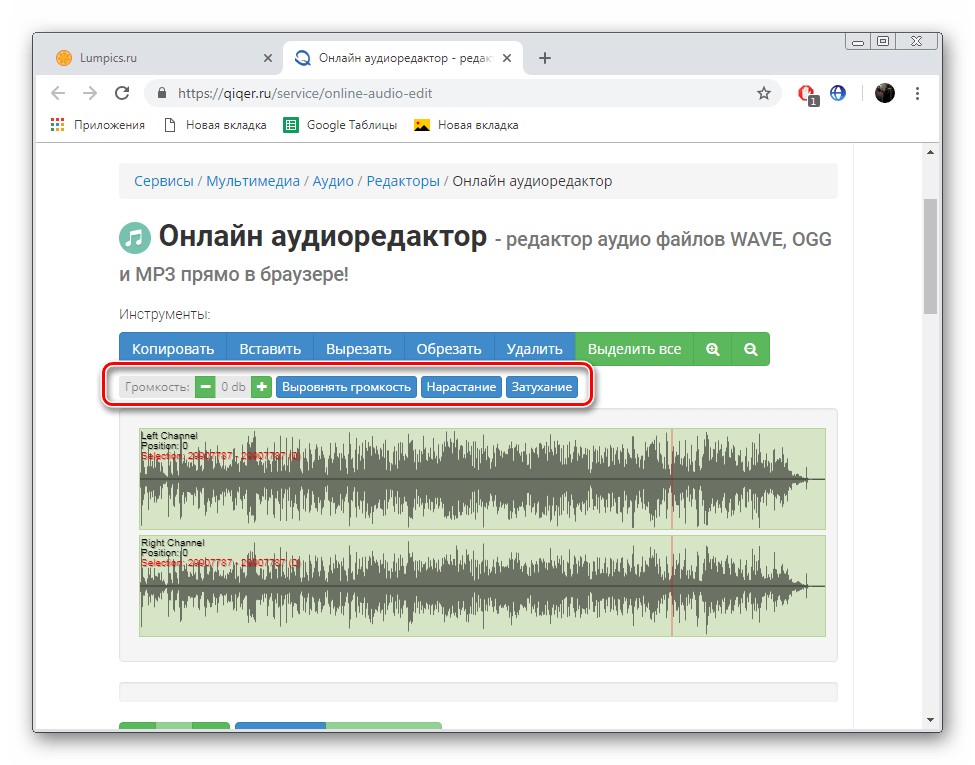Bookmark the page with the star icon
975x765 pixels.
tap(764, 93)
